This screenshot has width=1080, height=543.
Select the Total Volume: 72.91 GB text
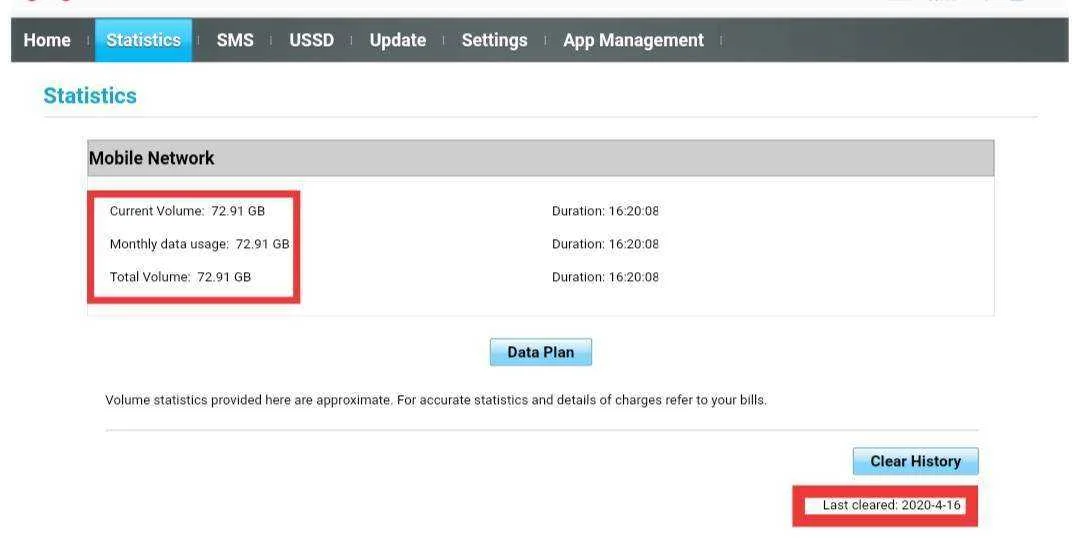[x=180, y=277]
